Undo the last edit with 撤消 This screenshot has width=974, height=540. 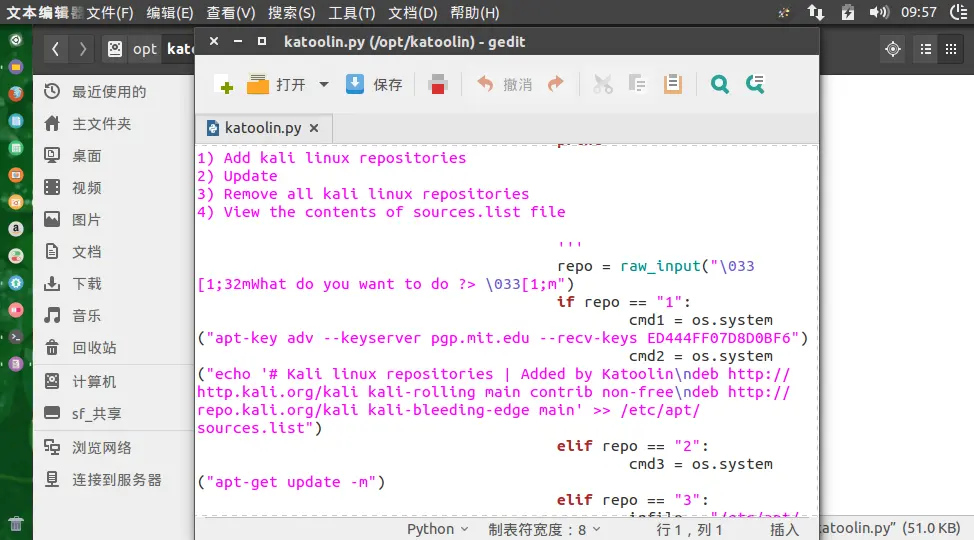coord(504,85)
